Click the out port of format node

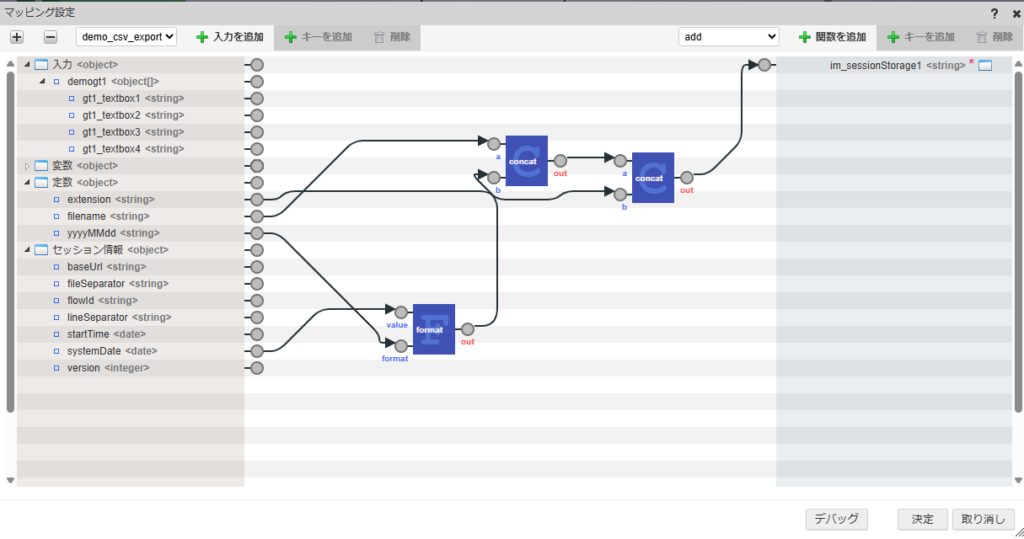pos(467,329)
